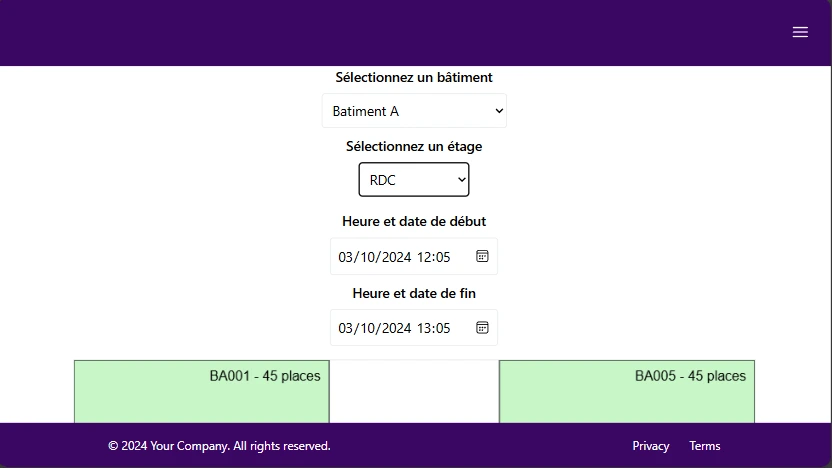Open the calendar picker for end date
832x468 pixels.
(482, 327)
